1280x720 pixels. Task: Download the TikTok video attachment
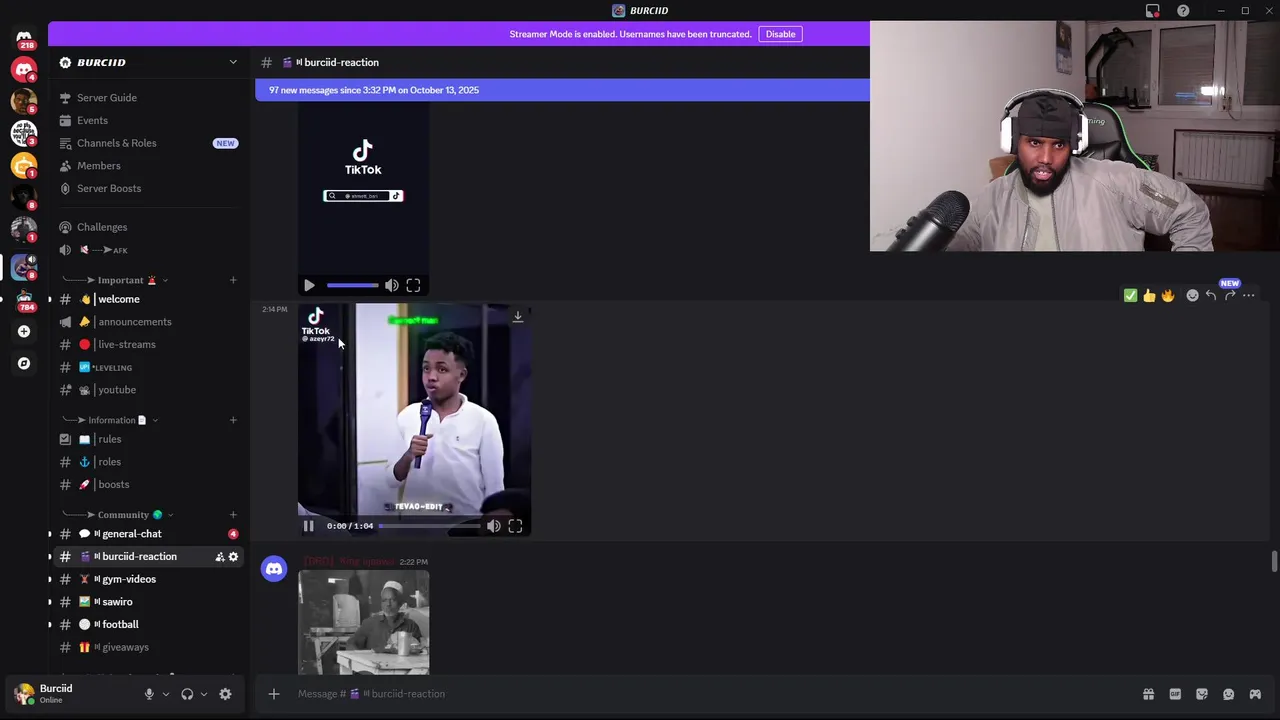518,316
